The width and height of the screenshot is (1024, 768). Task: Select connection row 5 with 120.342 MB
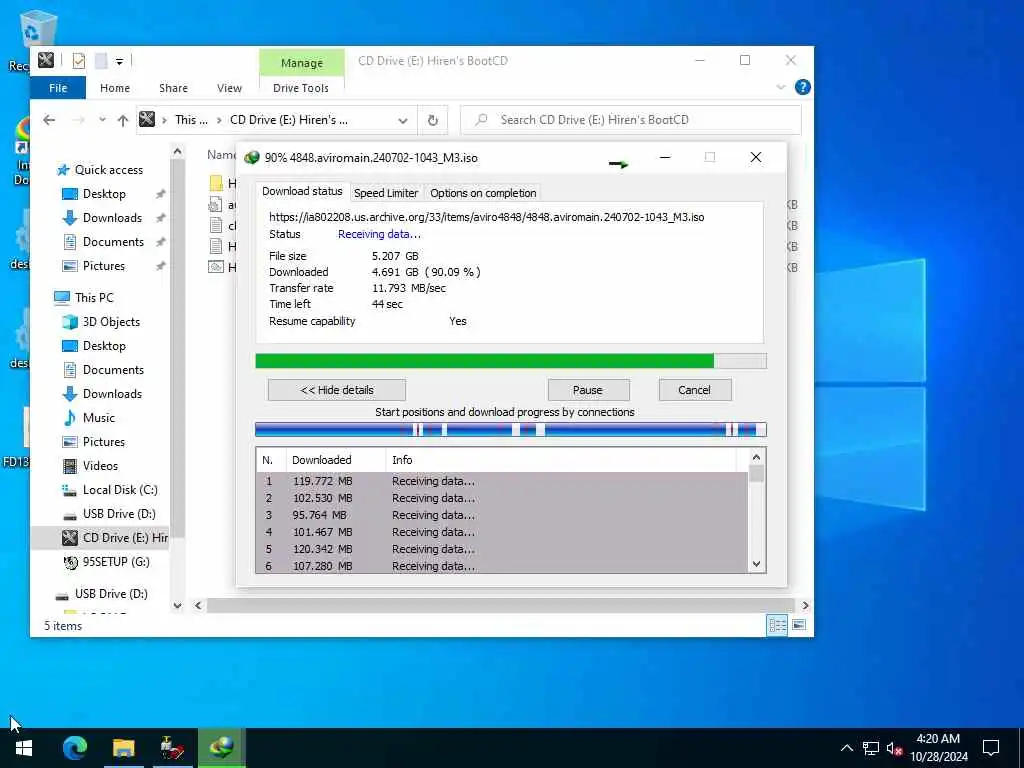click(502, 549)
